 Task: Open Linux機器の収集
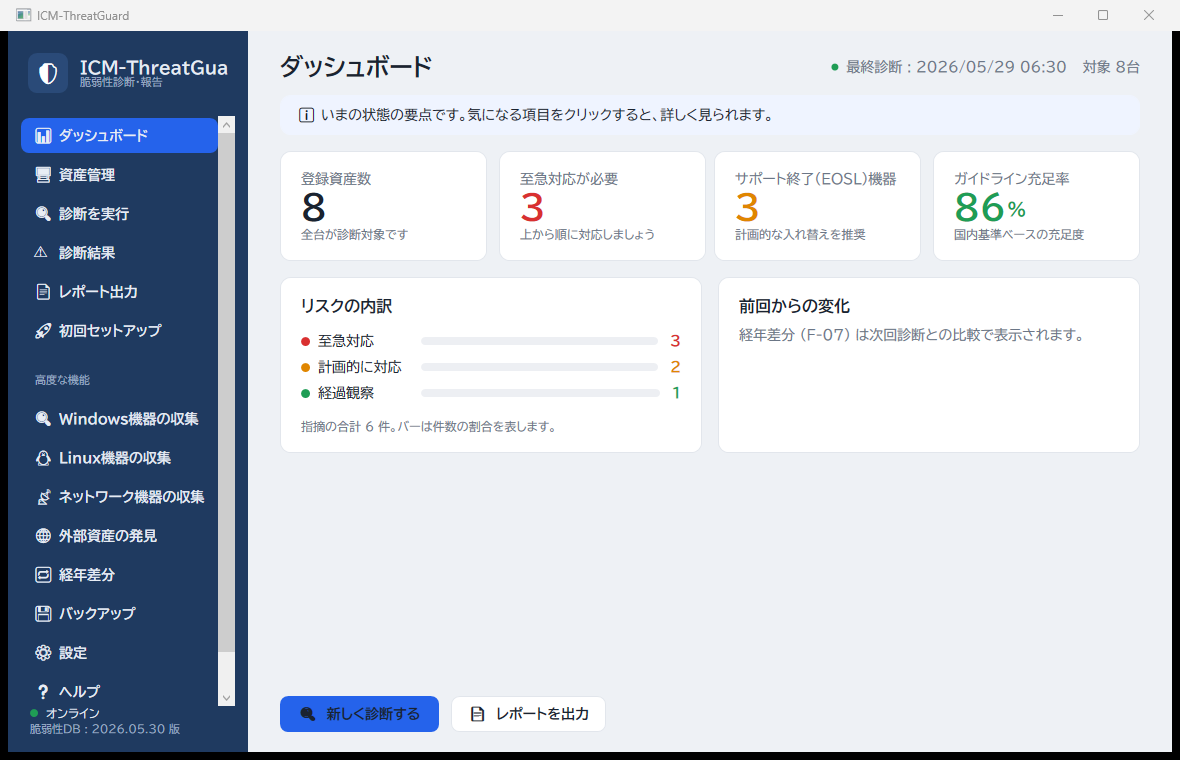pos(119,458)
